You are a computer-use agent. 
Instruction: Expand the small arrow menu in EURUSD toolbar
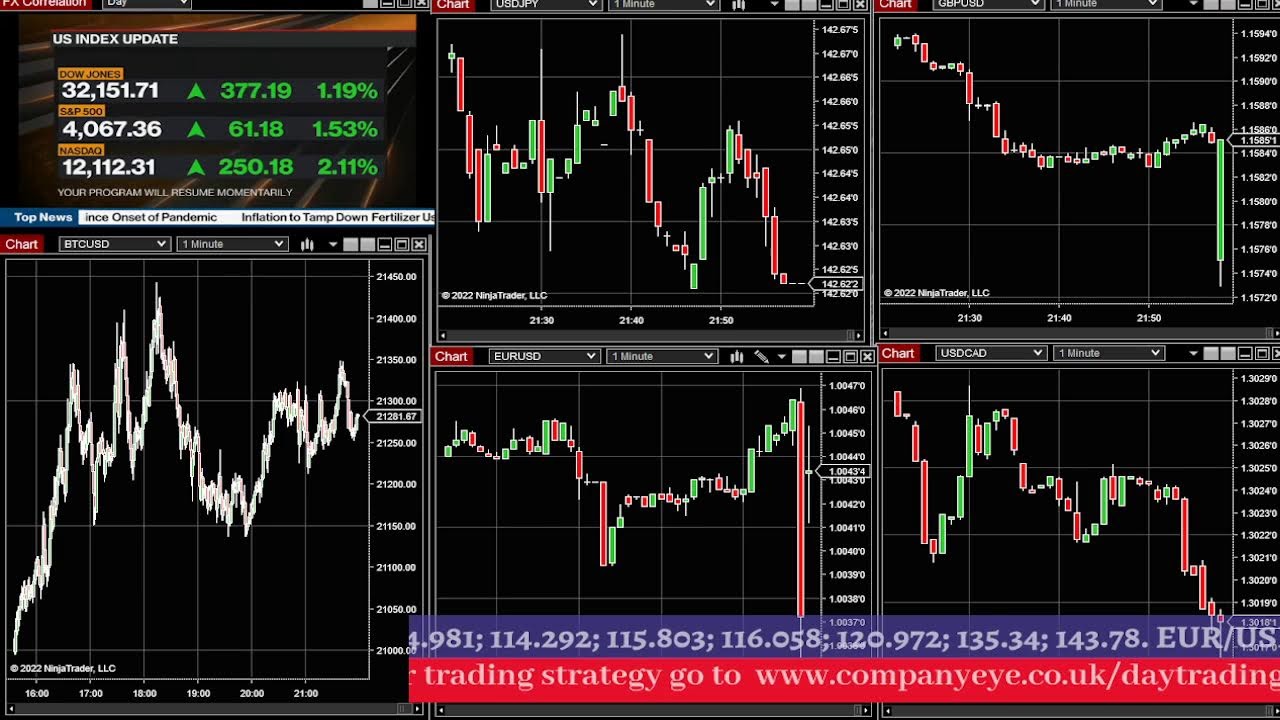[782, 357]
